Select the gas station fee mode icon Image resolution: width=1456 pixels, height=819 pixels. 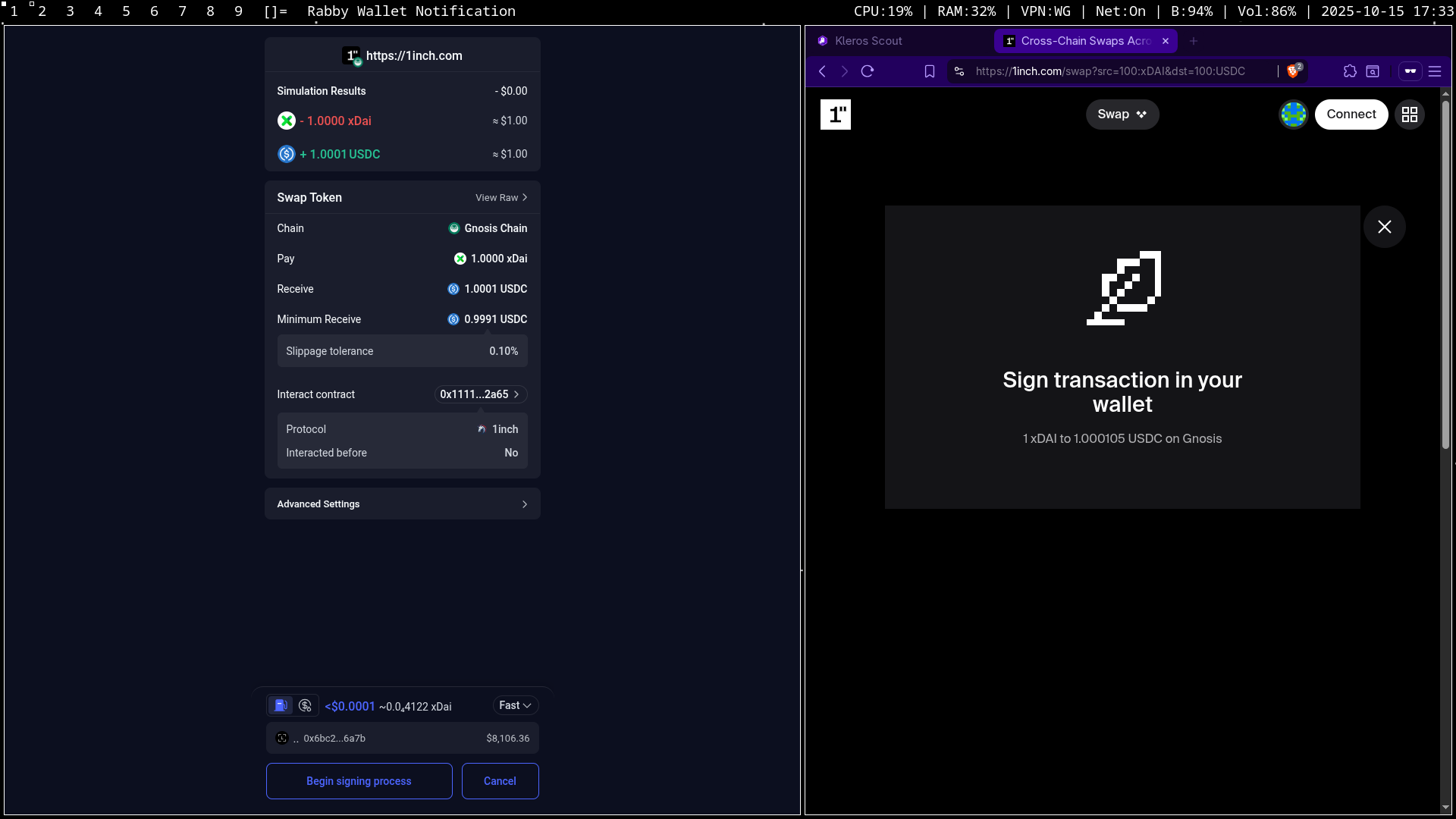pyautogui.click(x=281, y=705)
